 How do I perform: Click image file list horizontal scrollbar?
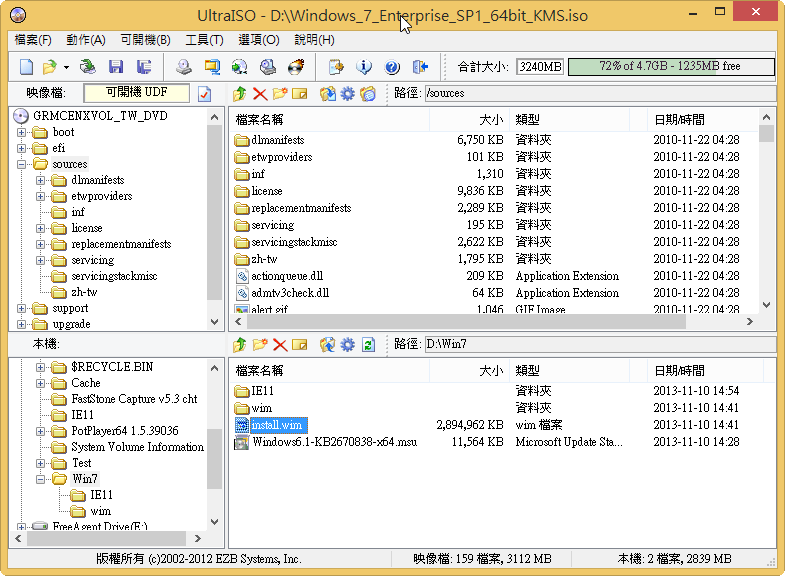point(466,322)
